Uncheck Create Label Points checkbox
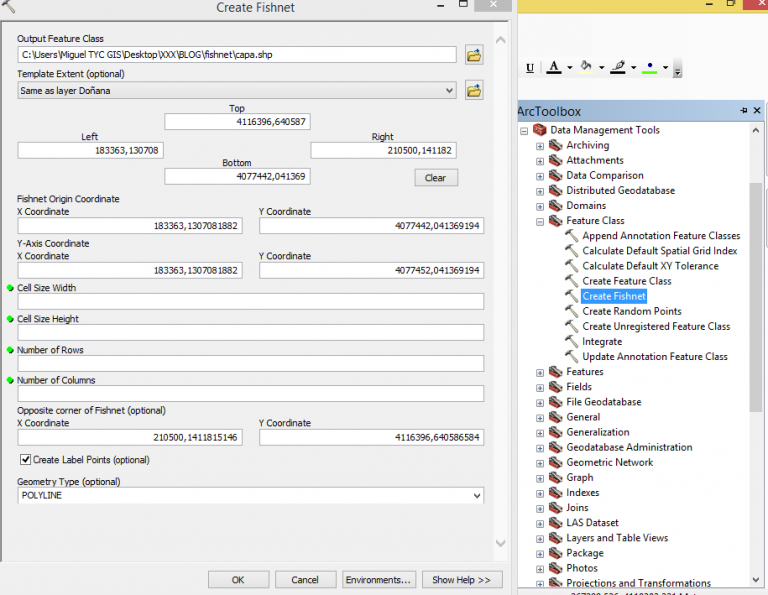The image size is (768, 595). tap(25, 460)
